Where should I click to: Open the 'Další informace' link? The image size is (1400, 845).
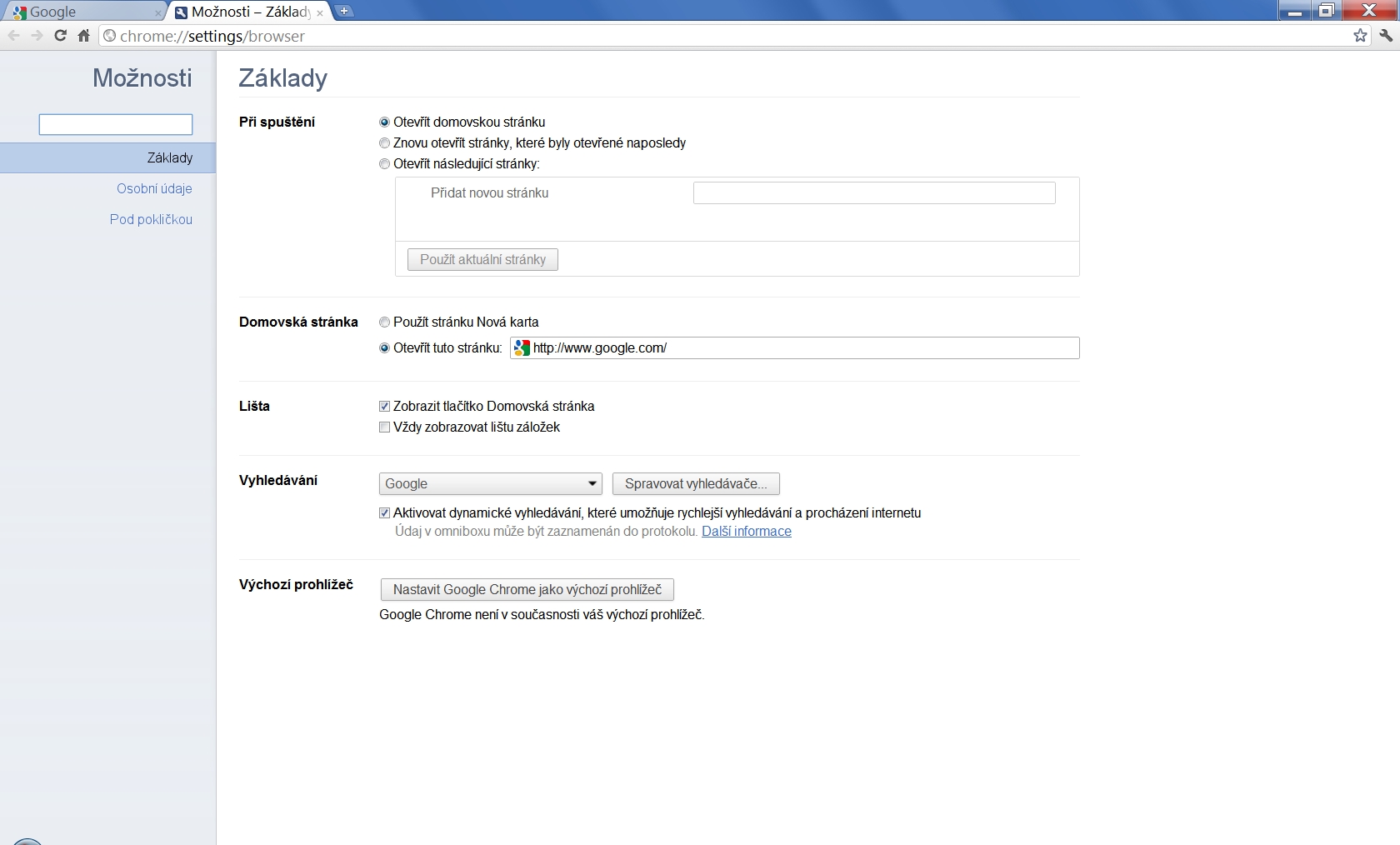747,531
